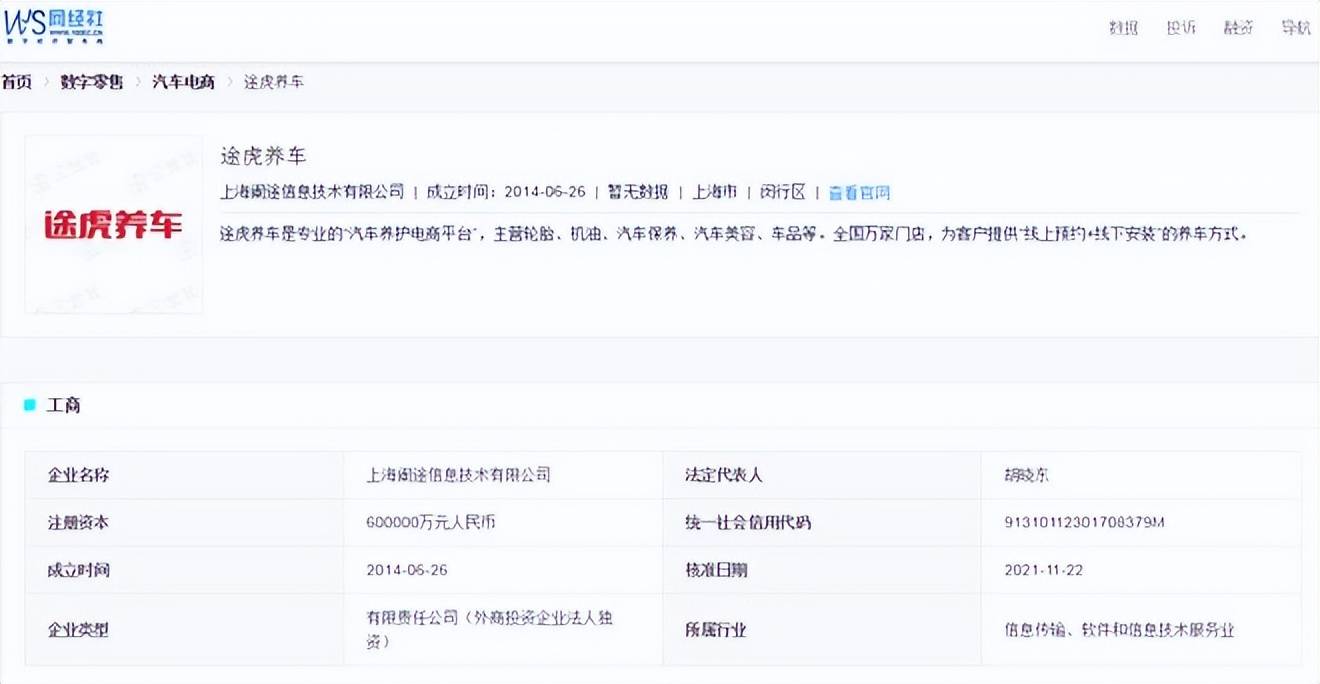Go to 融资 in the top navigation
The width and height of the screenshot is (1320, 684).
1238,28
